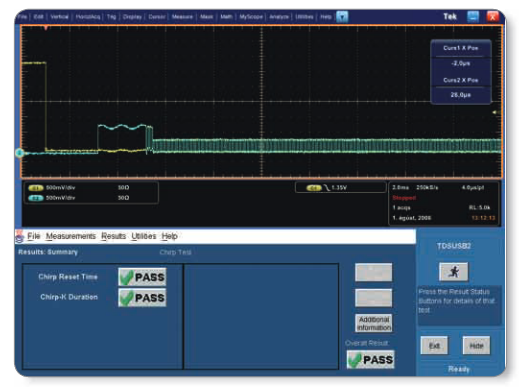
Task: Click the 26.0µs cursor 2 value
Action: (461, 95)
